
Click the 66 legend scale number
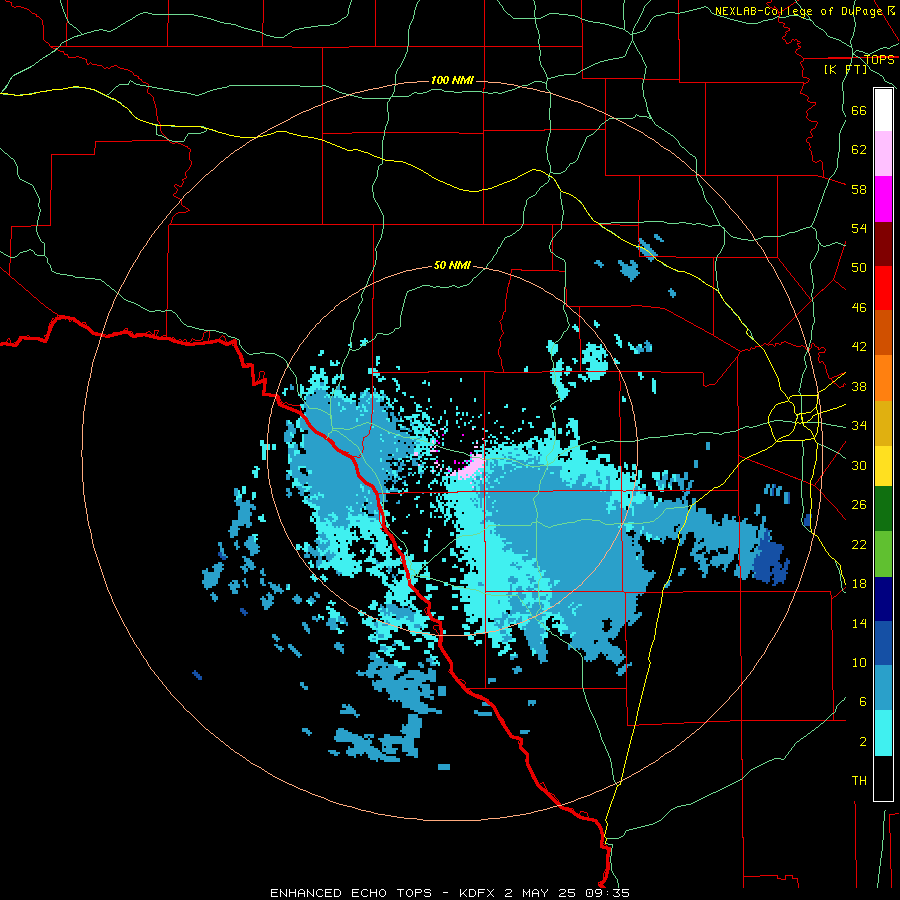859,110
